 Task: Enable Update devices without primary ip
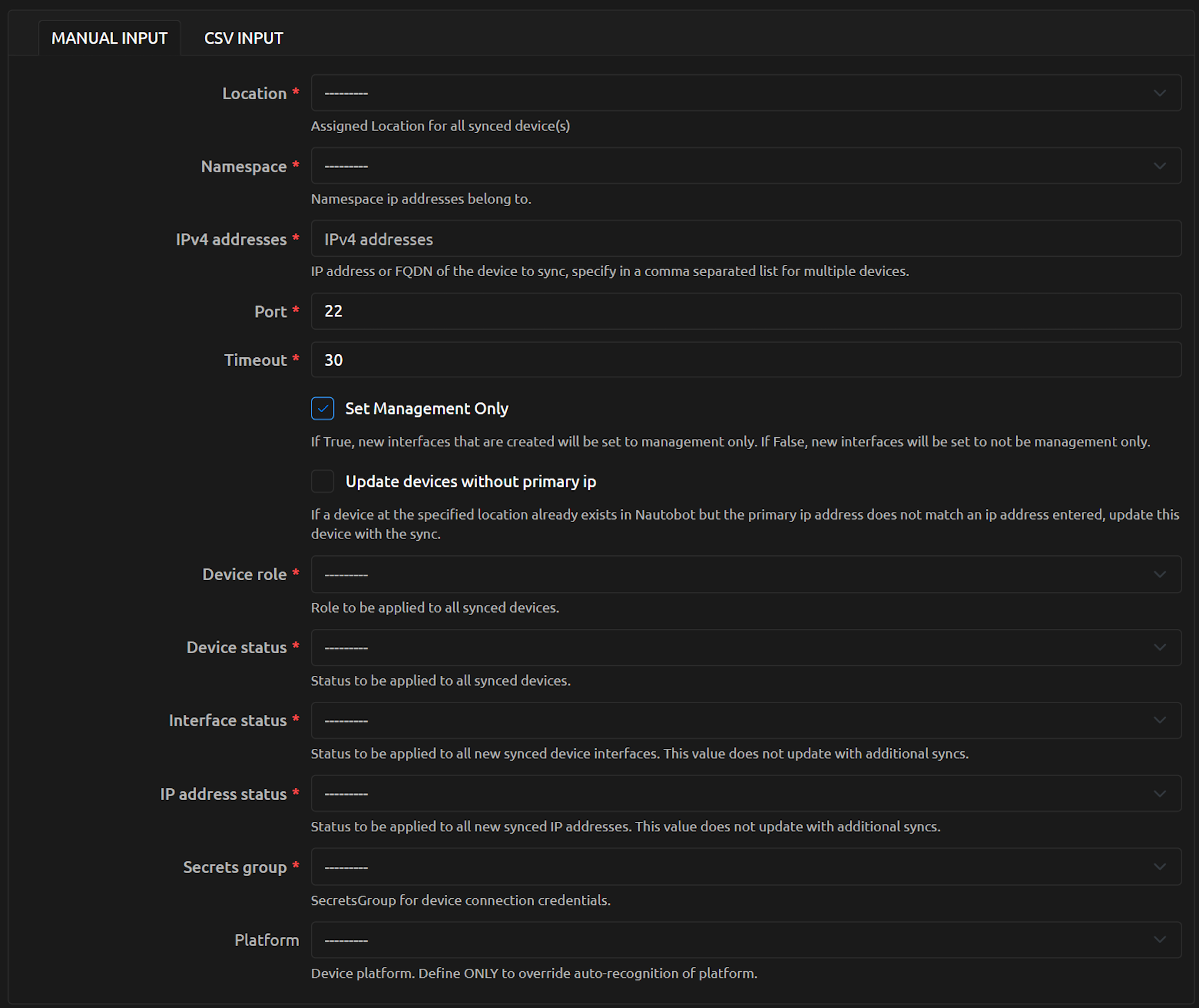point(323,482)
